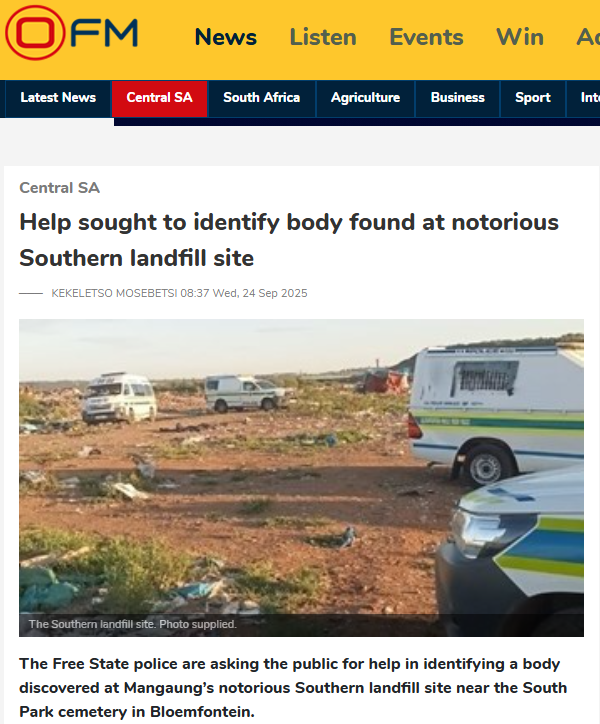Click the partially visible menu after Win

tap(588, 37)
